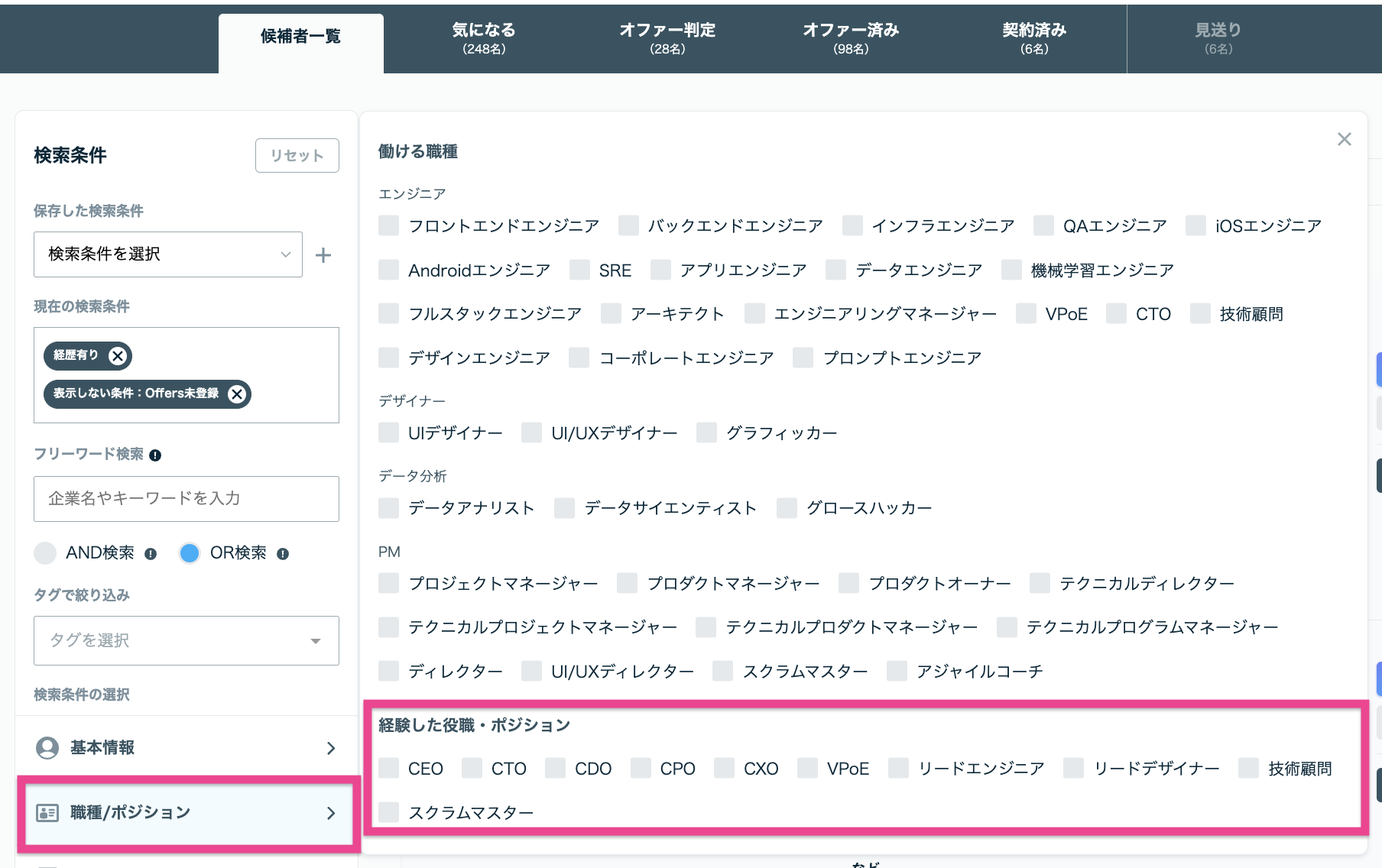1382x868 pixels.
Task: Check UI/UXディレクター checkbox
Action: (x=532, y=671)
